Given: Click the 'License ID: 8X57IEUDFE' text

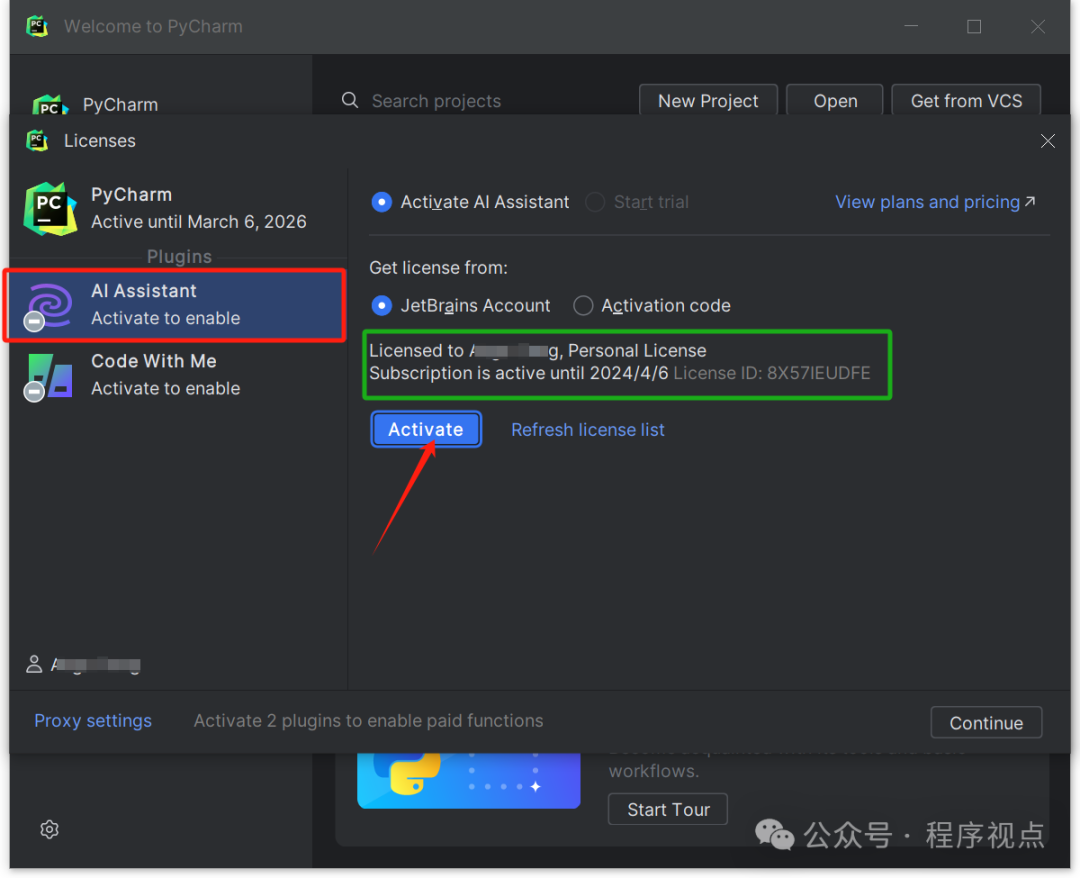Looking at the screenshot, I should point(772,373).
